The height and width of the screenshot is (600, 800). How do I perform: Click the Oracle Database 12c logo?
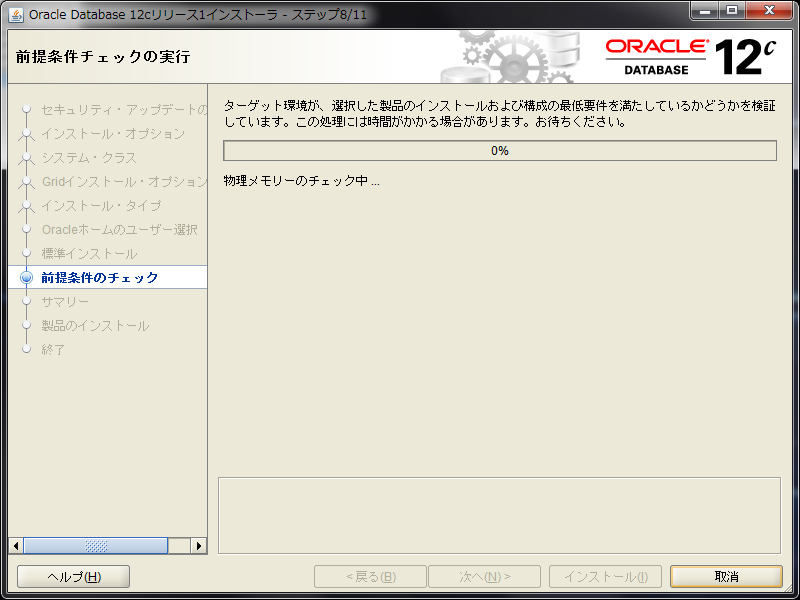690,57
